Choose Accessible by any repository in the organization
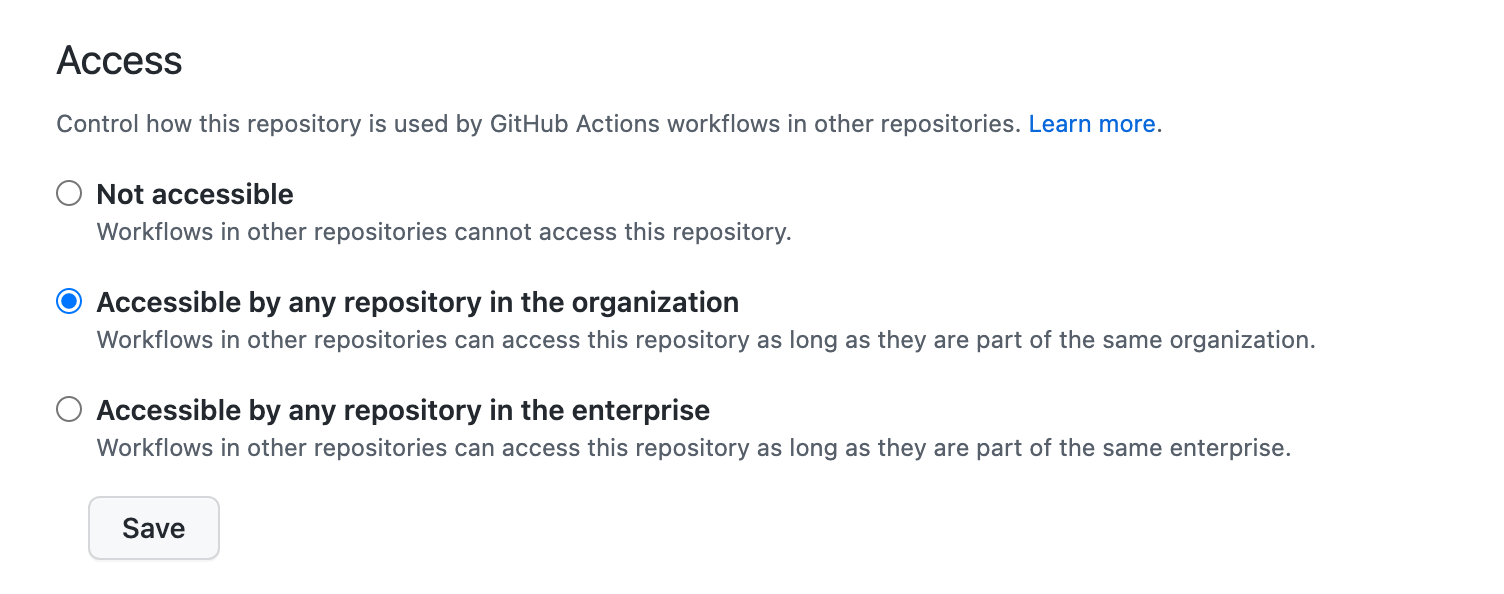This screenshot has height=594, width=1504. 68,302
